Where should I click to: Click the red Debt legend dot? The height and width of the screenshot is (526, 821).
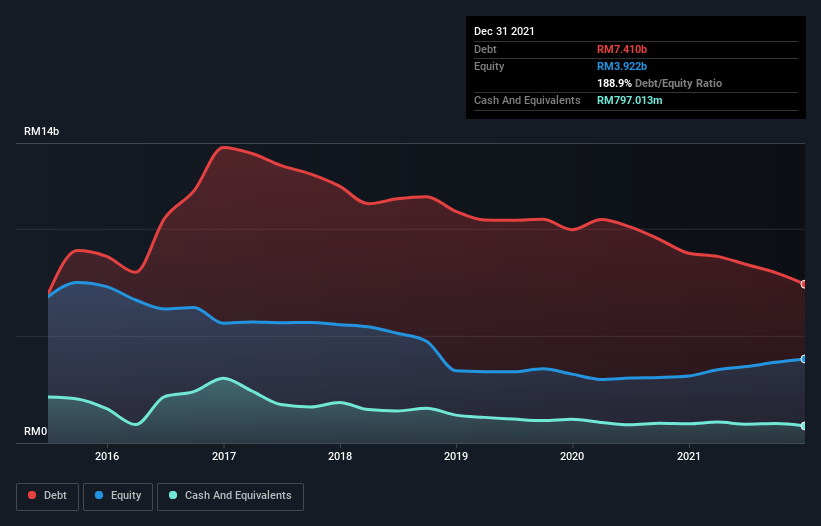click(x=32, y=495)
